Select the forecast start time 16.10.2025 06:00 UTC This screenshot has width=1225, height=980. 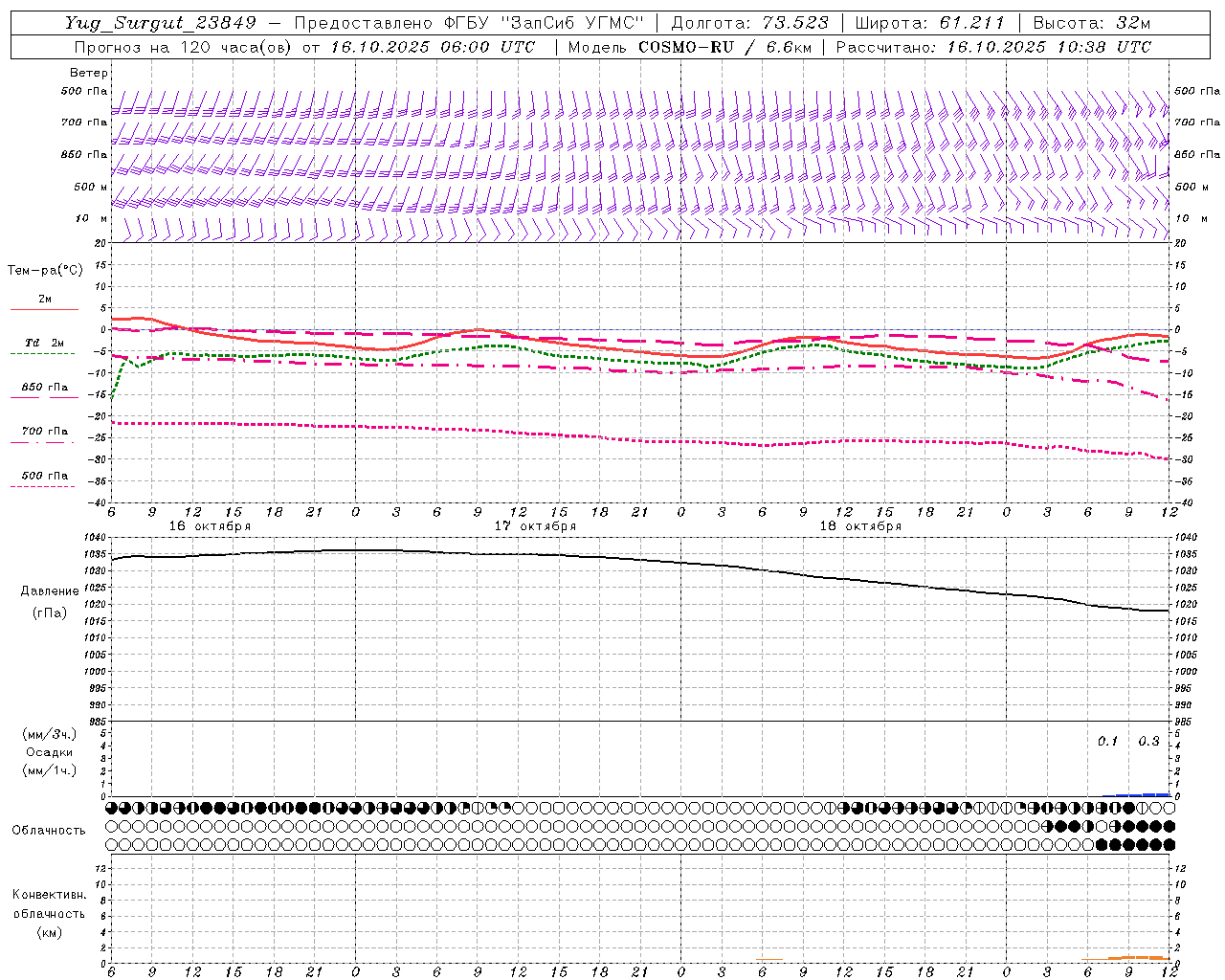click(x=432, y=47)
